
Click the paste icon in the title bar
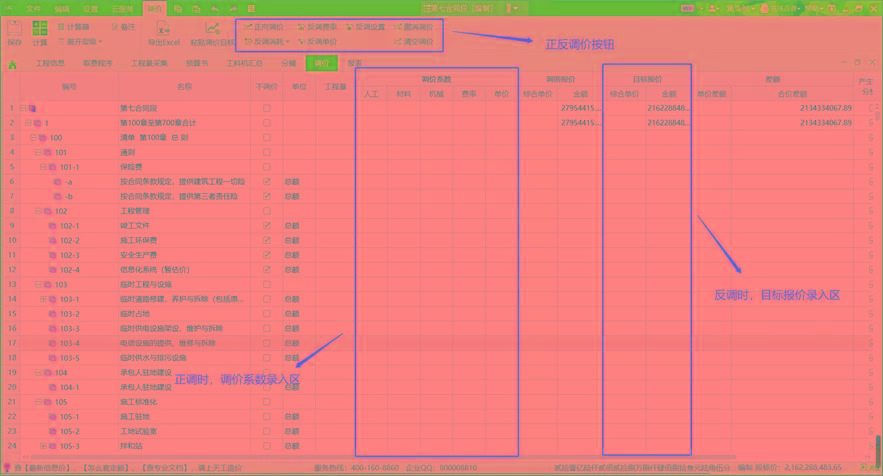coord(197,8)
